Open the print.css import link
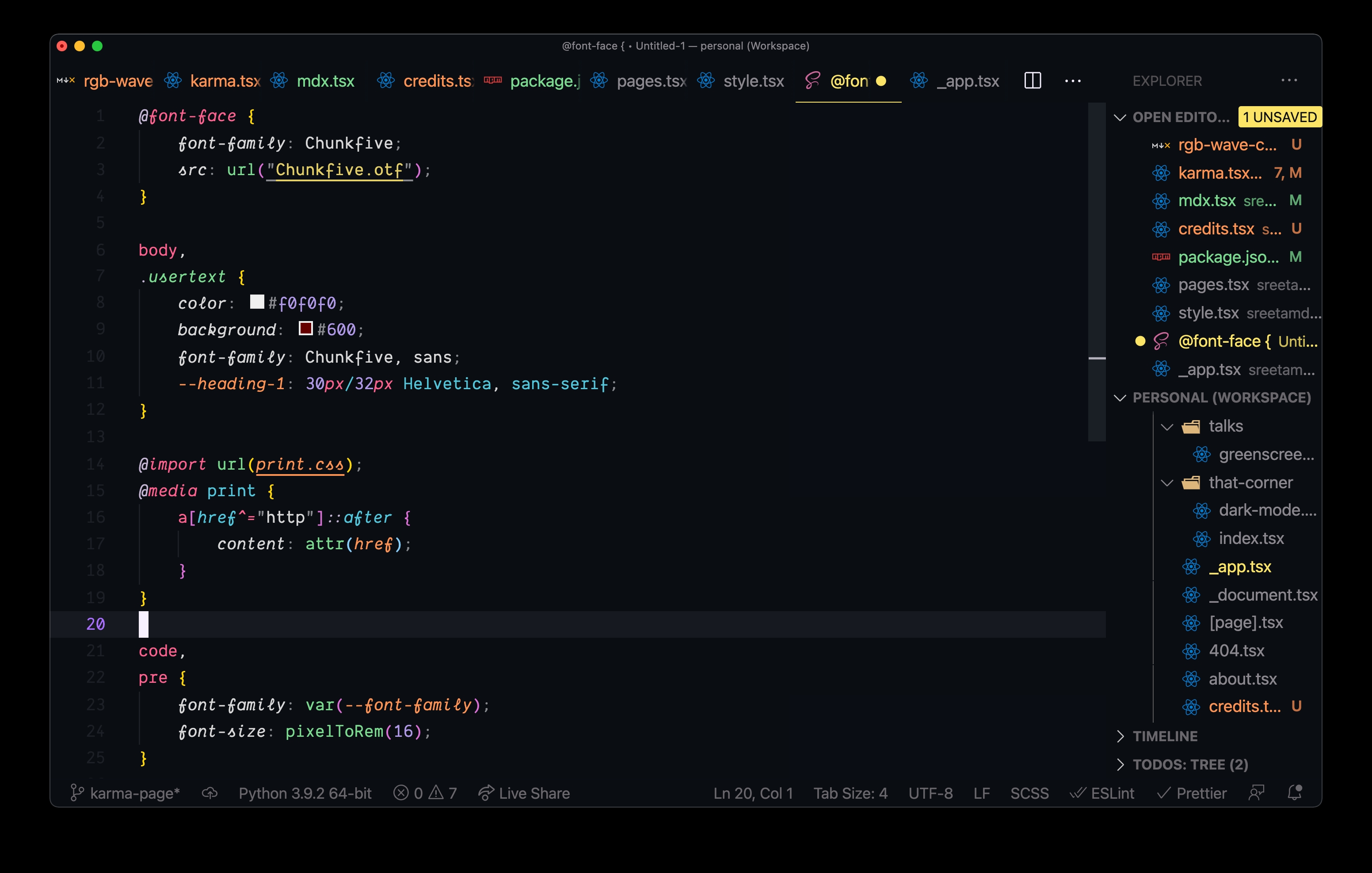Image resolution: width=1372 pixels, height=873 pixels. click(x=300, y=464)
